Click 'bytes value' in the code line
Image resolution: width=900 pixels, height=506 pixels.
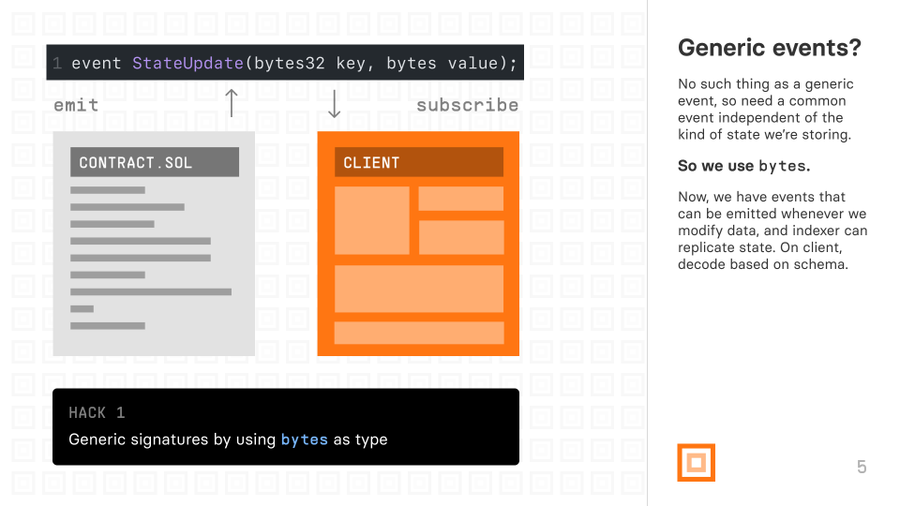click(x=442, y=63)
